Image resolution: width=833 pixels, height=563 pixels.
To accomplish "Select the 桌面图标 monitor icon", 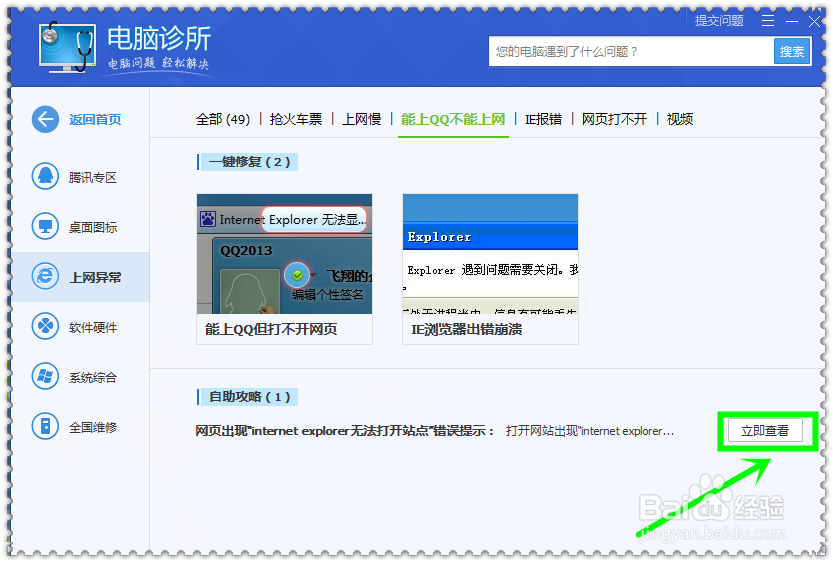I will coord(45,226).
